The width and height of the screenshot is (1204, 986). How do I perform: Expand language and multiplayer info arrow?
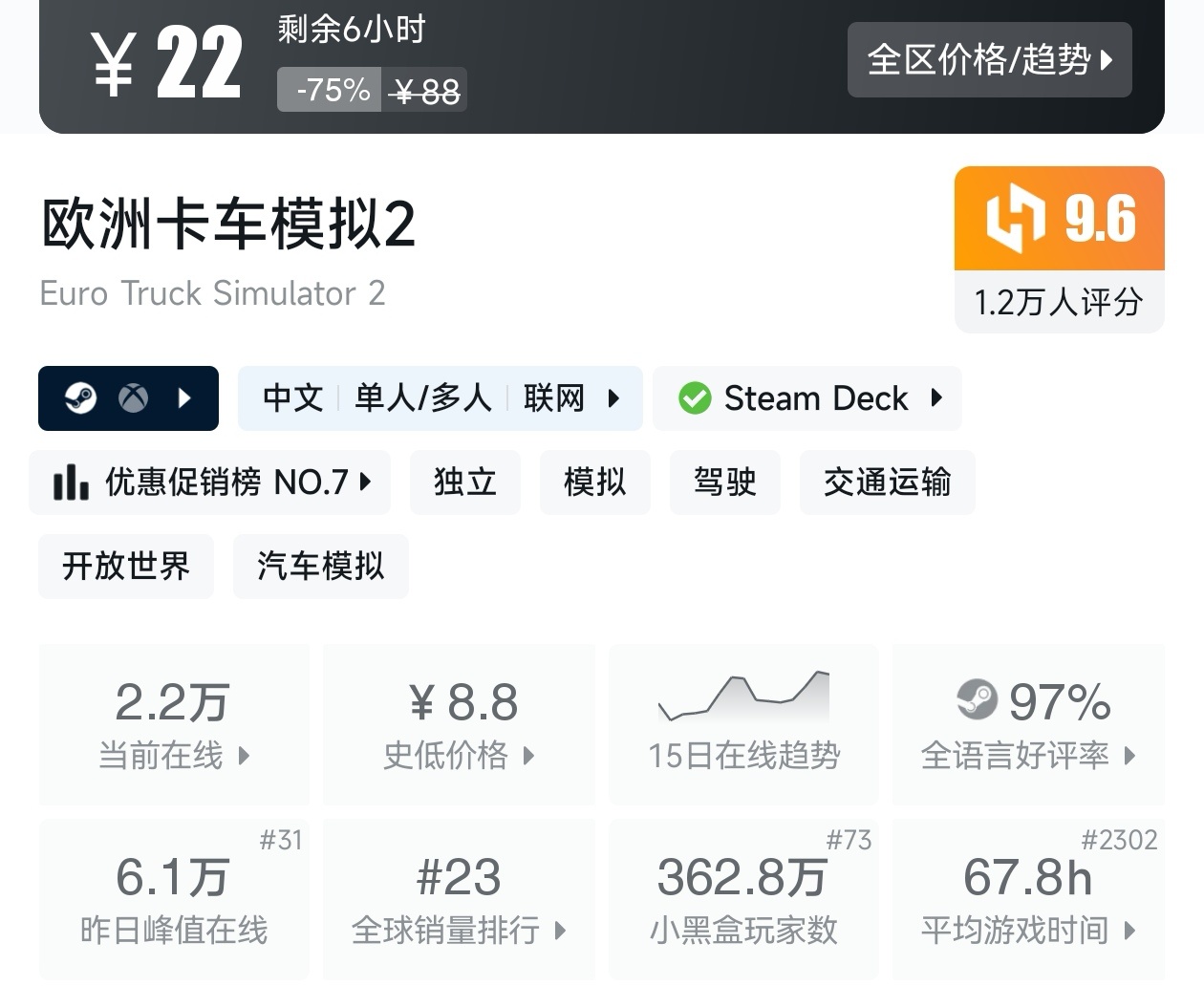[613, 397]
